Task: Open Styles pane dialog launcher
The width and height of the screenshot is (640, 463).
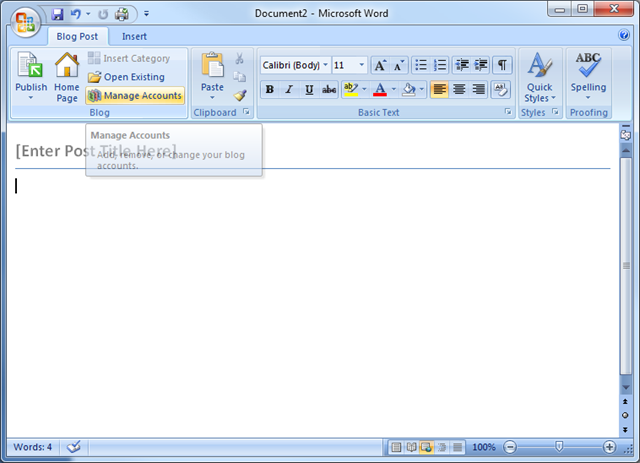Action: pyautogui.click(x=555, y=111)
